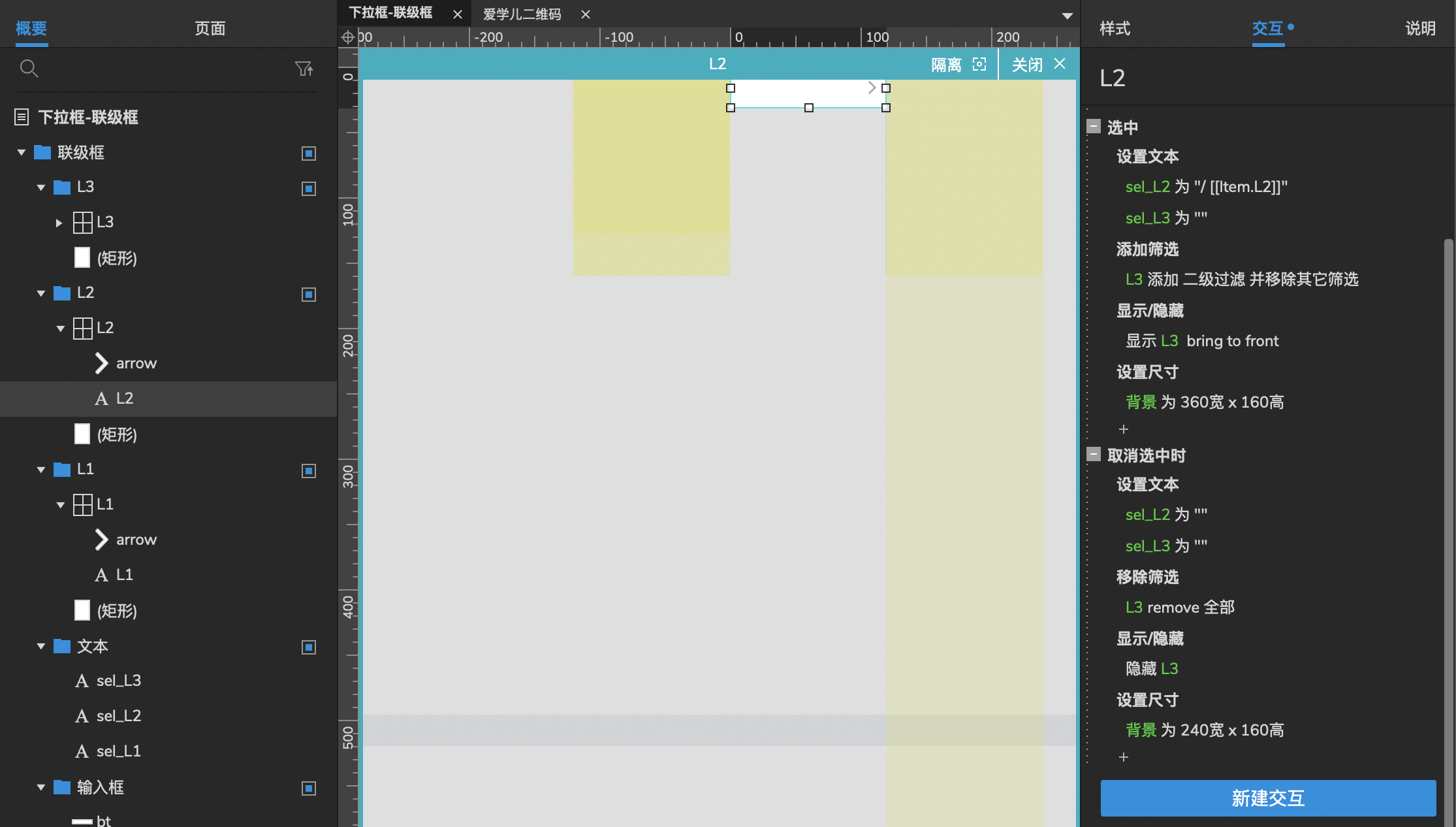
Task: Click the repeater icon for L1
Action: coord(82,504)
